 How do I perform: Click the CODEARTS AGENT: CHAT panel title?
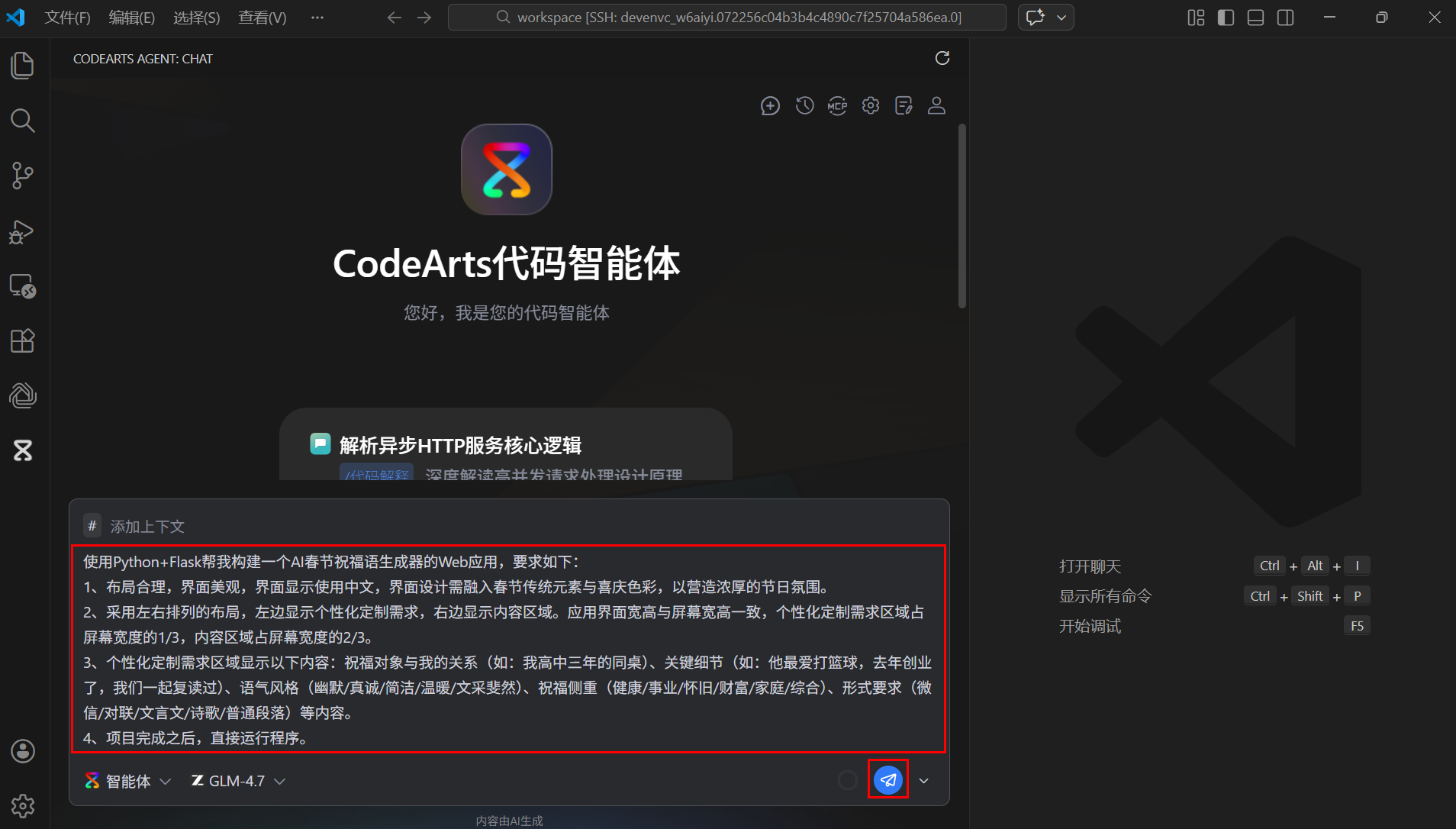click(143, 59)
